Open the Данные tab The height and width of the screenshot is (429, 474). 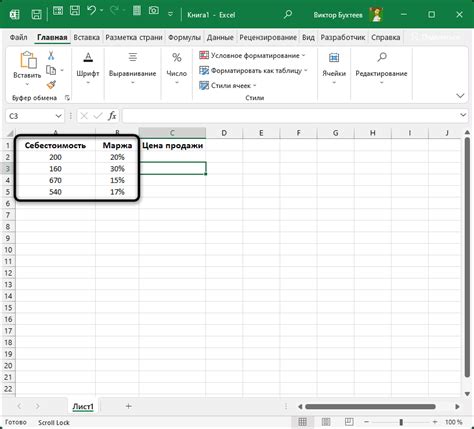[x=220, y=37]
